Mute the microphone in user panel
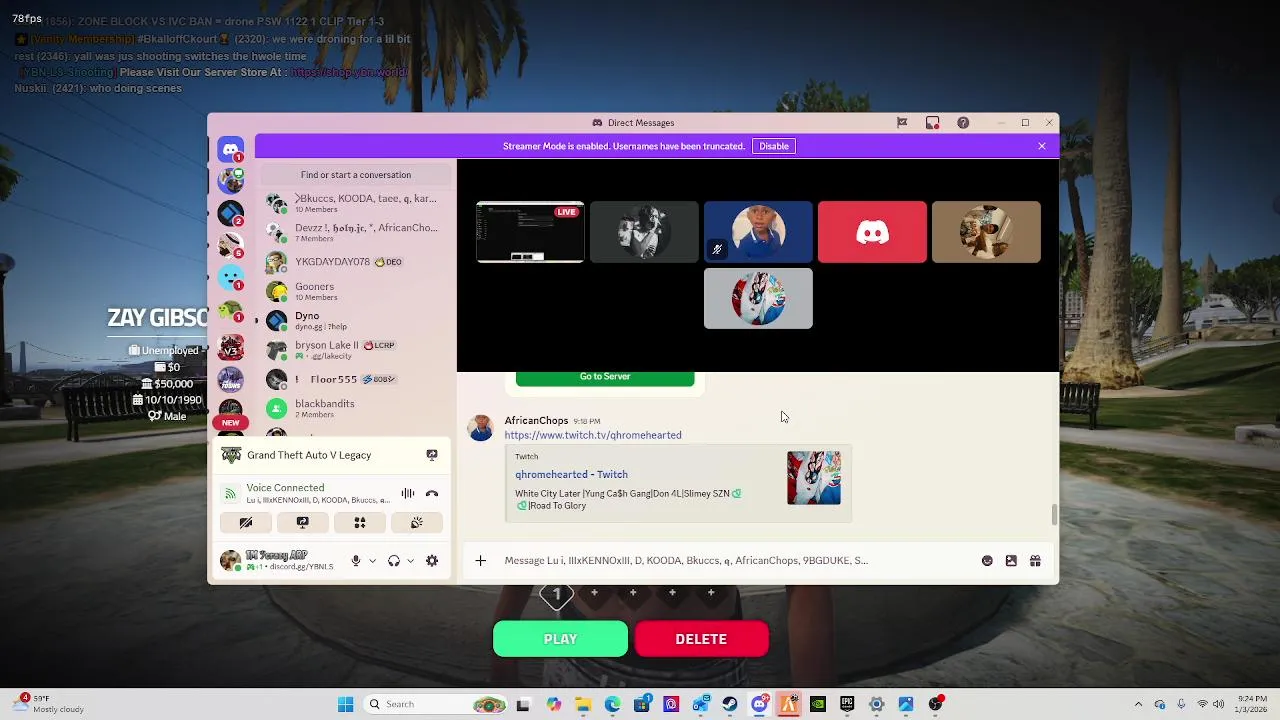1280x720 pixels. 356,561
